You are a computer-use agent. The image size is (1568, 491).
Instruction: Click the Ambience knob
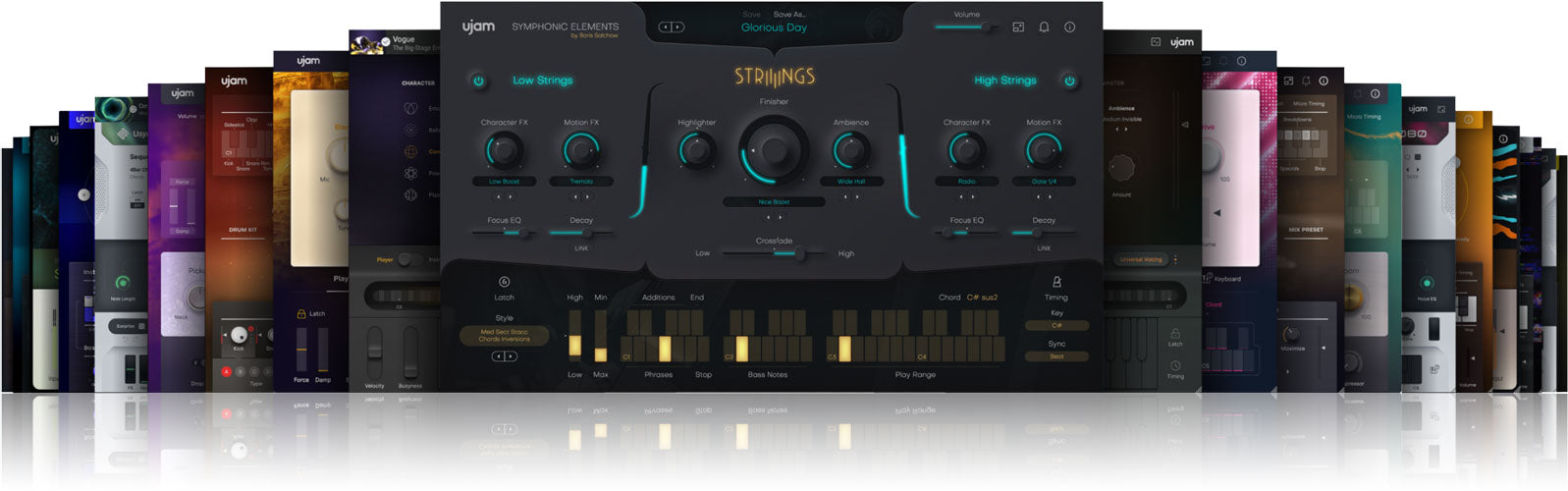(x=851, y=150)
